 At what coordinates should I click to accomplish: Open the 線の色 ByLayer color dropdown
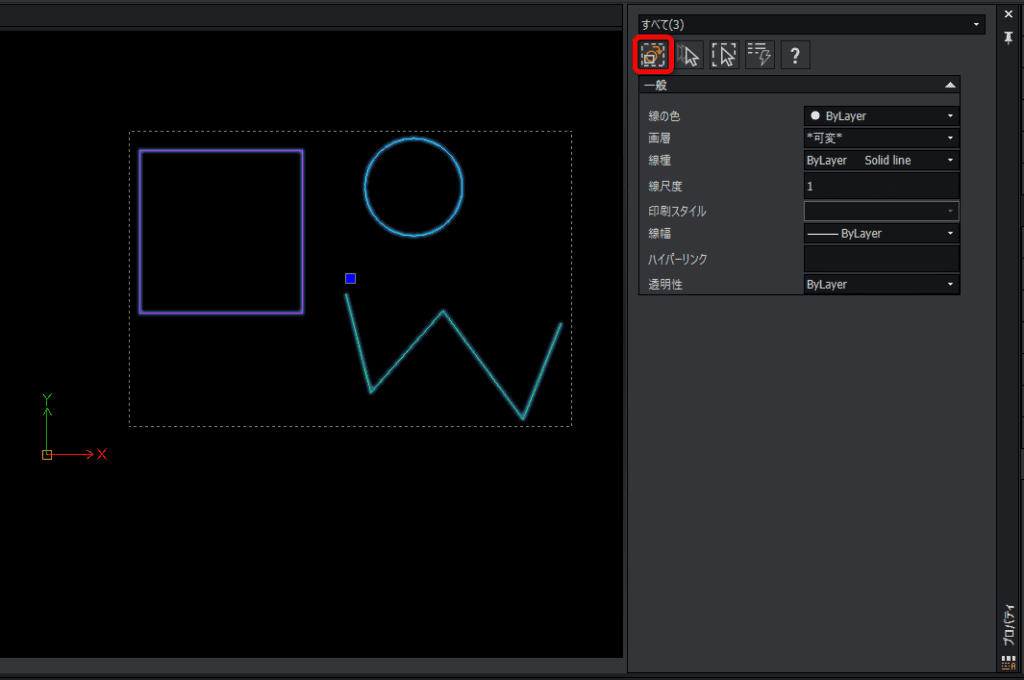coord(881,116)
